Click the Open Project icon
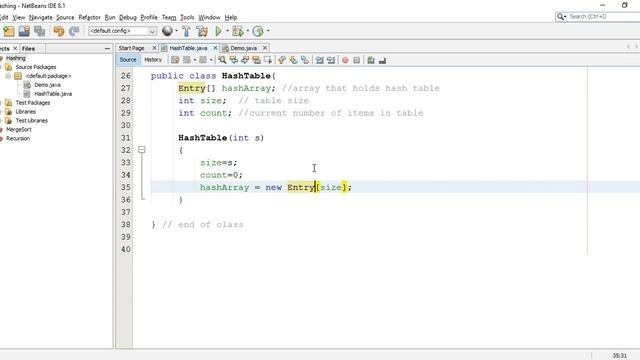The image size is (640, 360). (24, 31)
